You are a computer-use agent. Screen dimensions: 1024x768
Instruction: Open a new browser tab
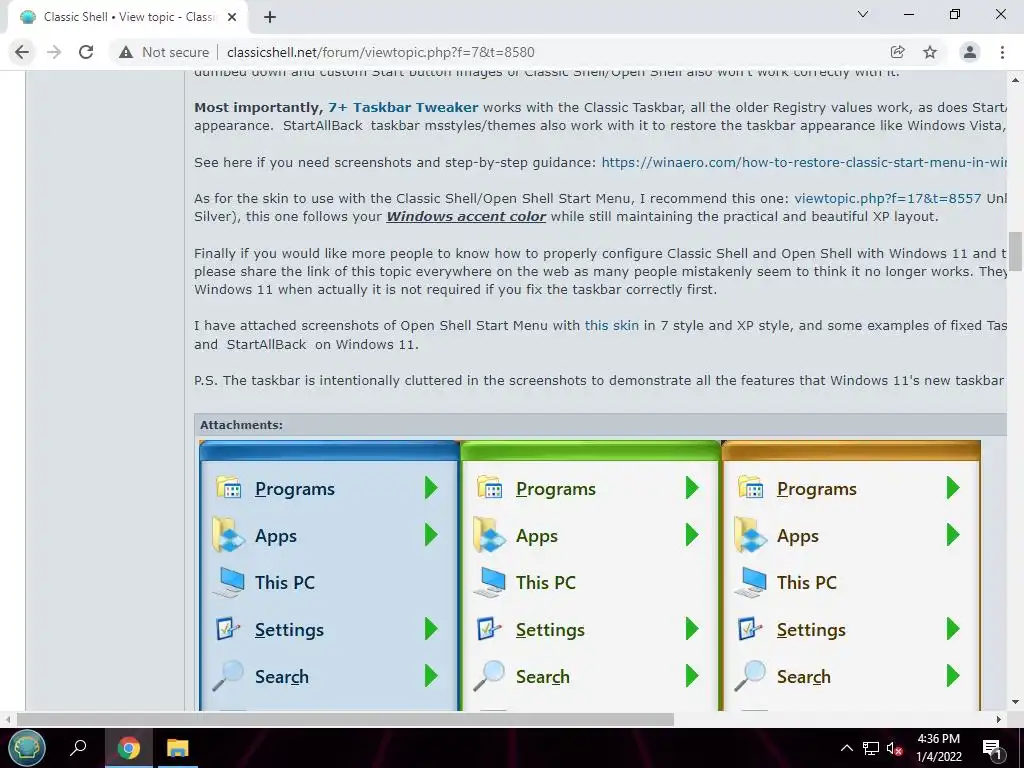[x=270, y=17]
